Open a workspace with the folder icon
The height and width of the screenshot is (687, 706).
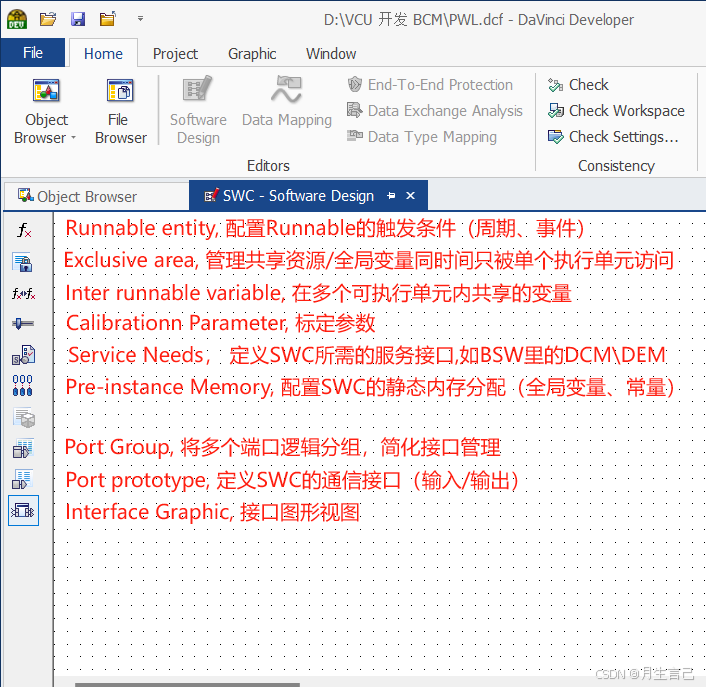(x=48, y=19)
